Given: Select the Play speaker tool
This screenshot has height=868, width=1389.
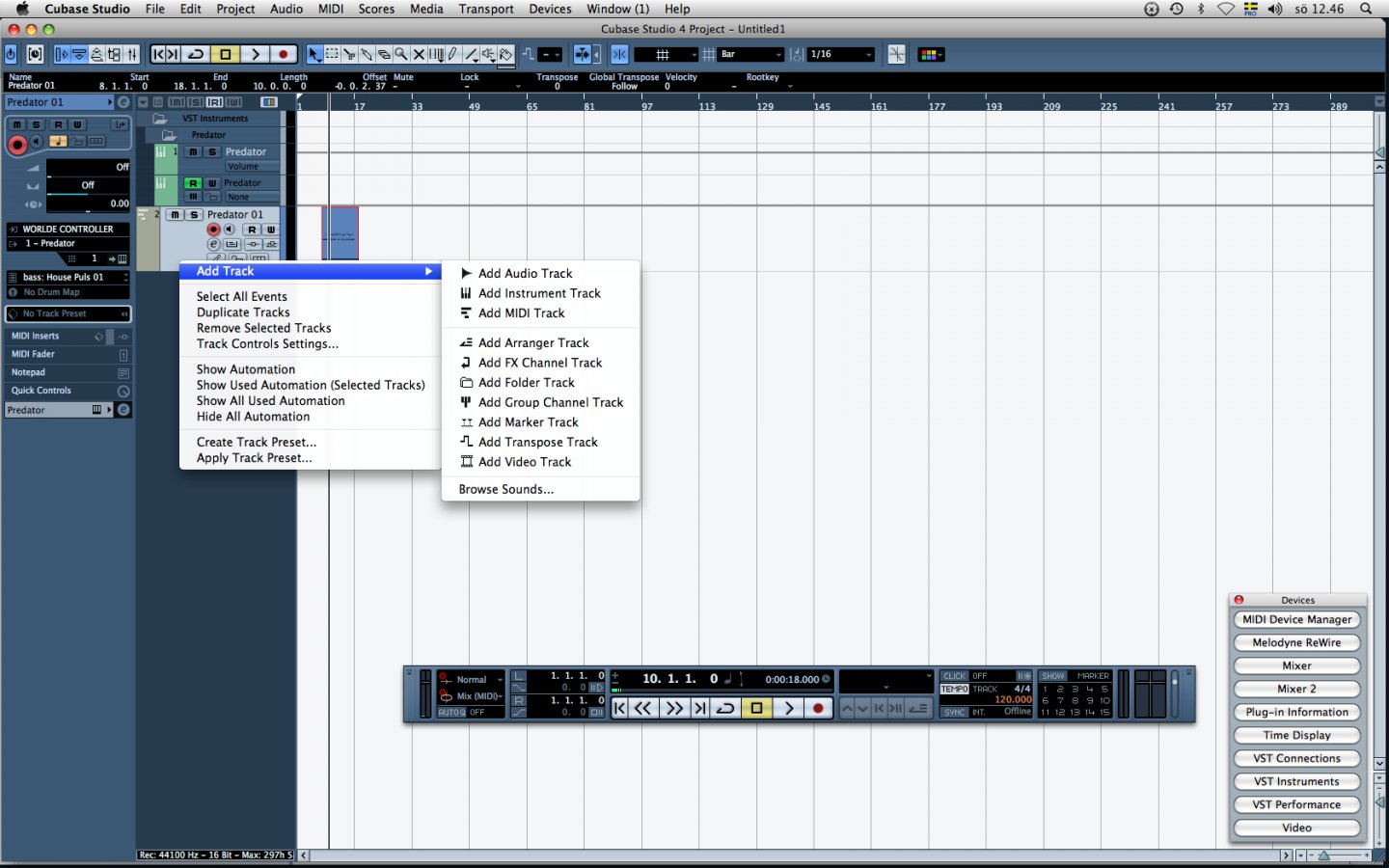Looking at the screenshot, I should tap(488, 55).
